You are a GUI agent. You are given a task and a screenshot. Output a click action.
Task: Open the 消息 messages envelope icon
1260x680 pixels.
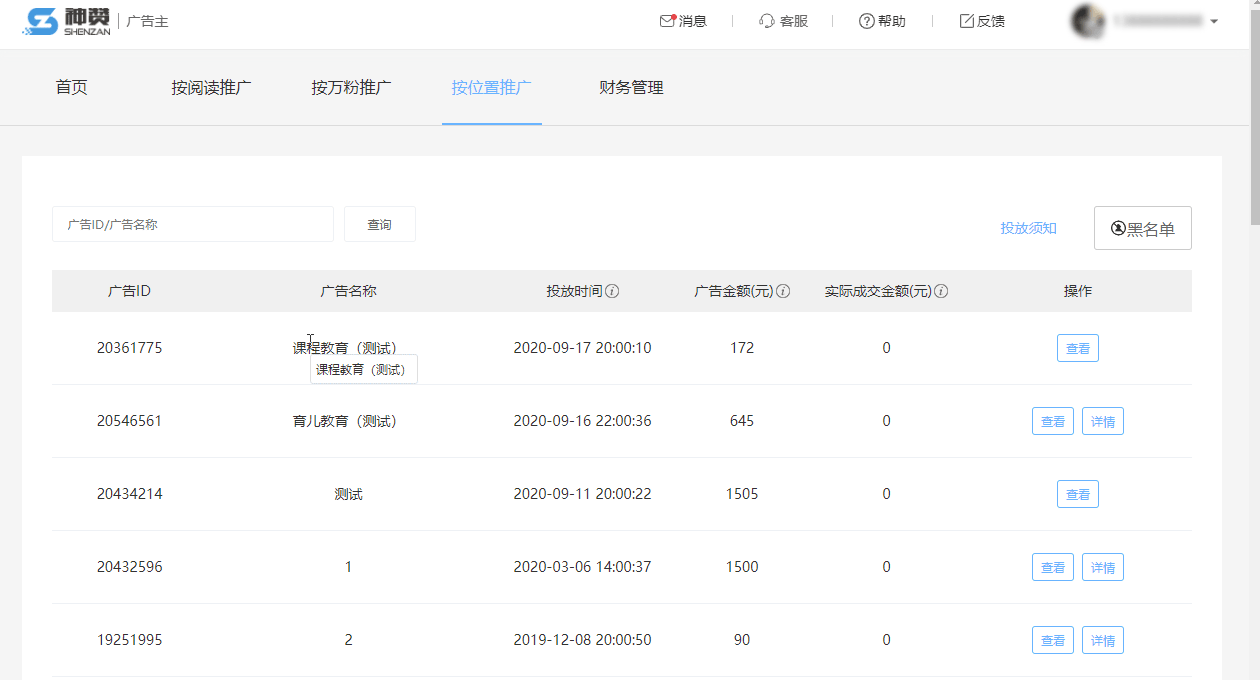click(667, 21)
